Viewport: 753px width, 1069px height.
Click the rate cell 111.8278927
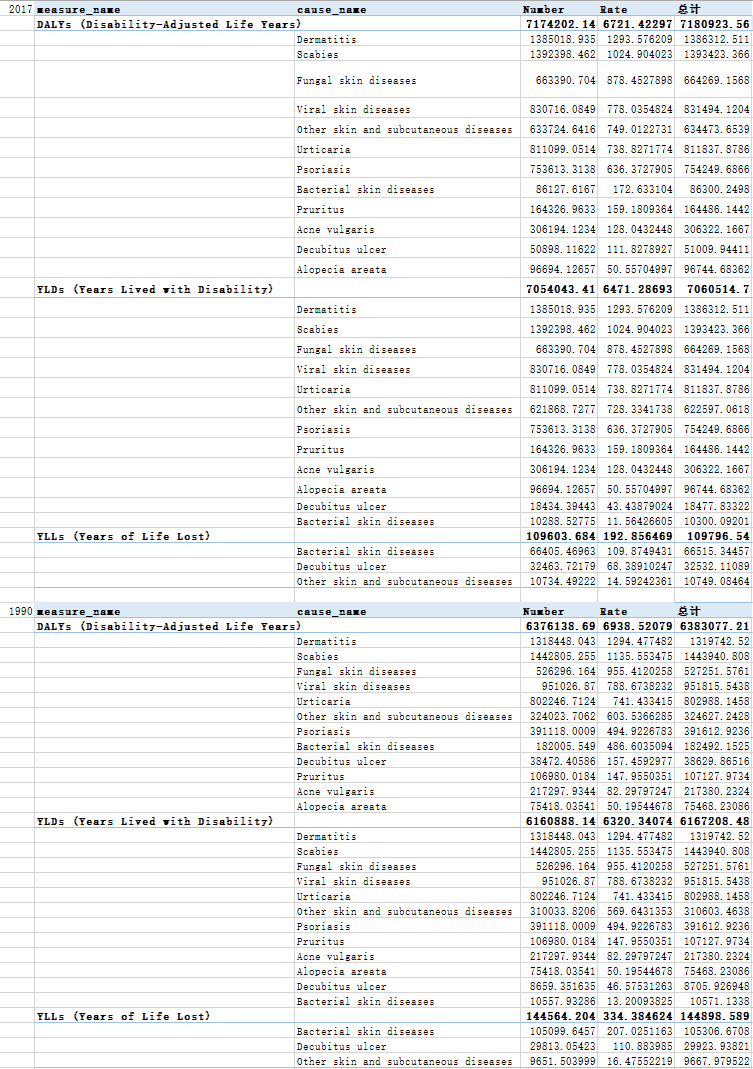[639, 250]
